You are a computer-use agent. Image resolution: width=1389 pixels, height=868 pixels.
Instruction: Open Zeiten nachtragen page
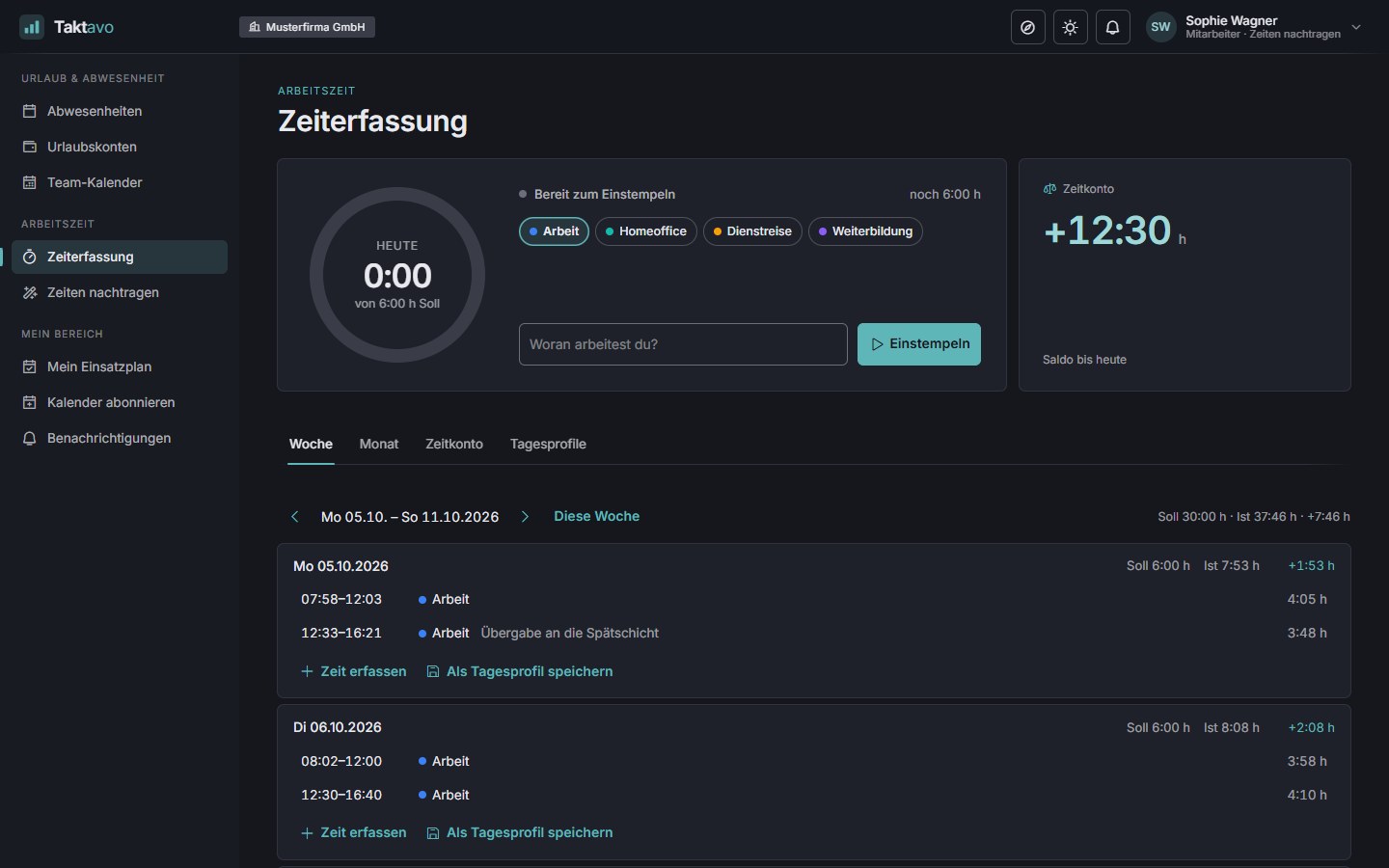click(x=120, y=292)
